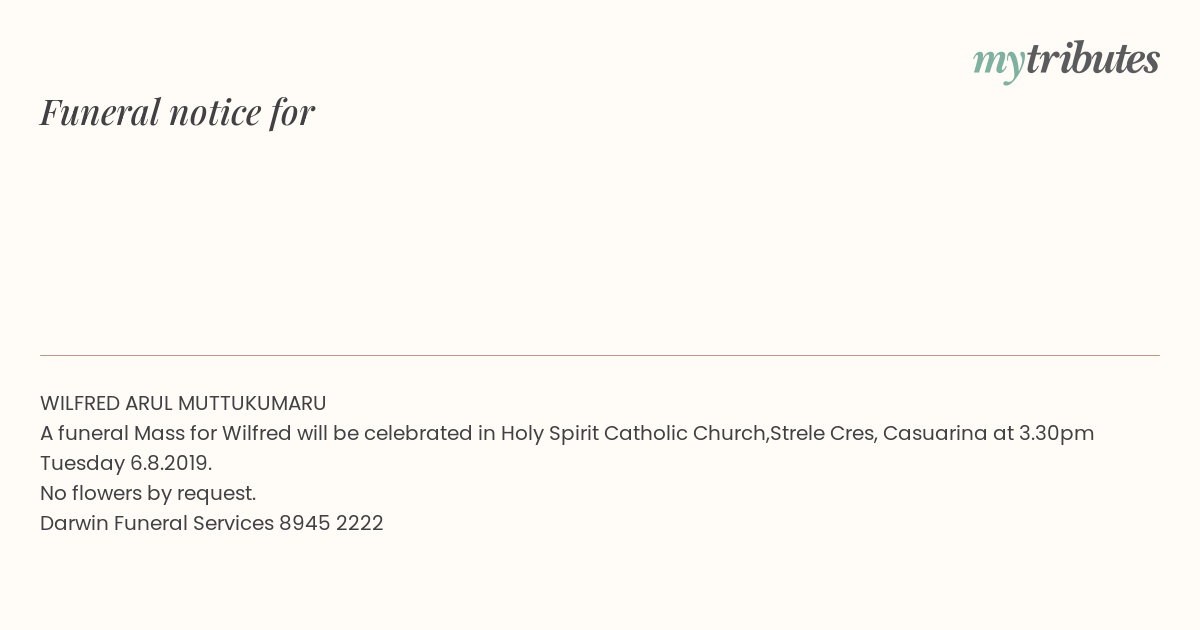Click the word "for" ending the heading
1200x630 pixels.
[x=292, y=112]
